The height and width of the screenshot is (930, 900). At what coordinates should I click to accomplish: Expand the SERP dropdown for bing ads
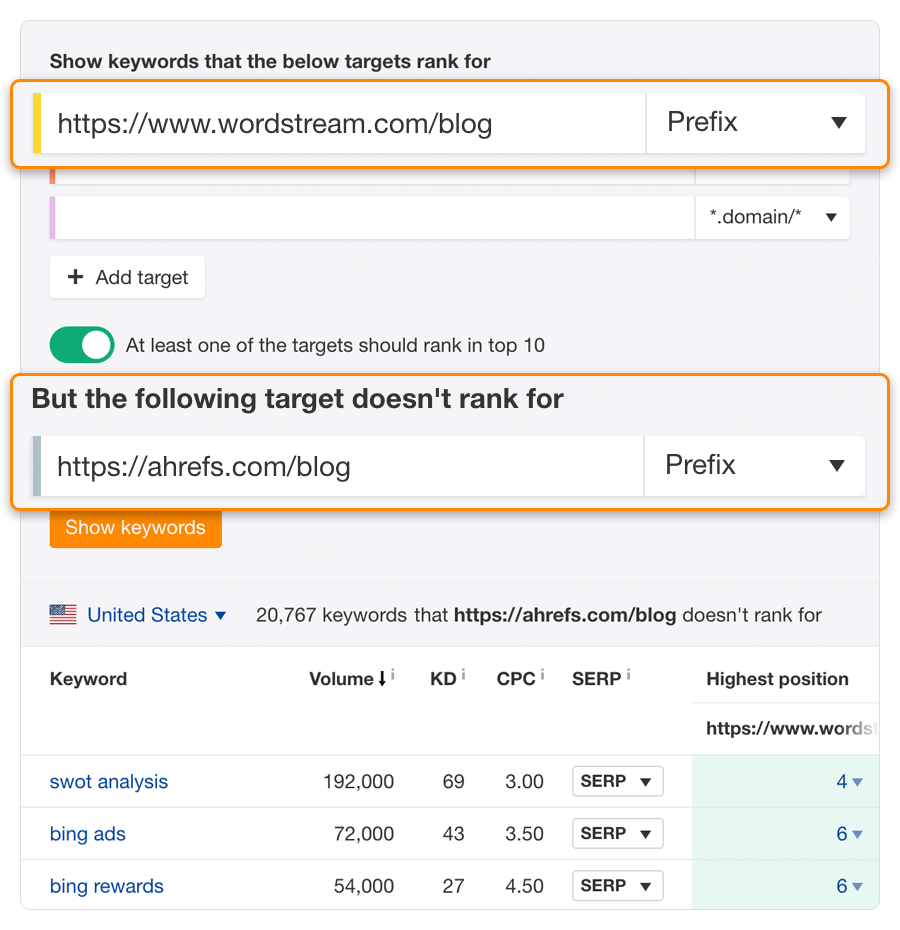point(618,833)
